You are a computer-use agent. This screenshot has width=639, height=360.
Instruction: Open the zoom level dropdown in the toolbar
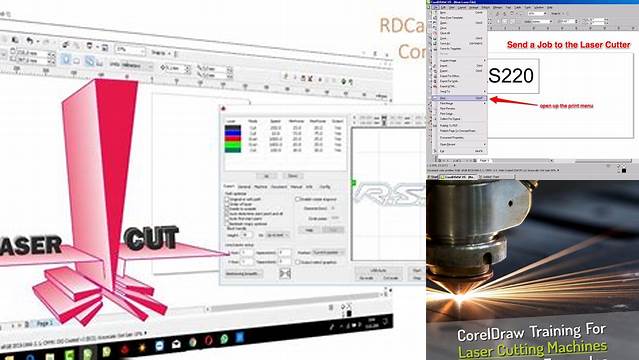(130, 50)
